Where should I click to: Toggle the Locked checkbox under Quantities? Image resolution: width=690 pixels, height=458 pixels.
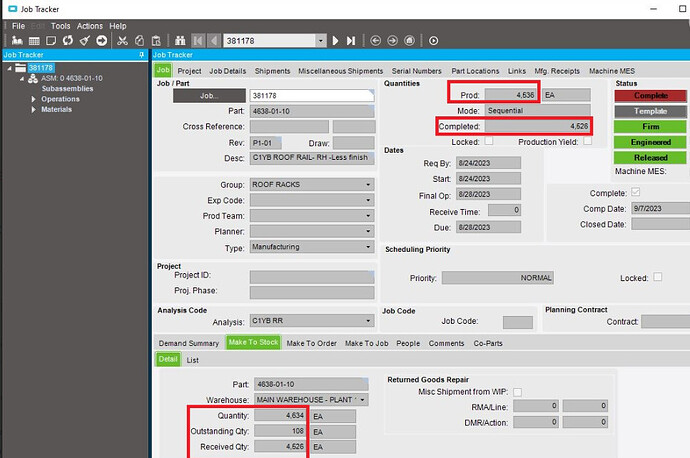pyautogui.click(x=488, y=141)
